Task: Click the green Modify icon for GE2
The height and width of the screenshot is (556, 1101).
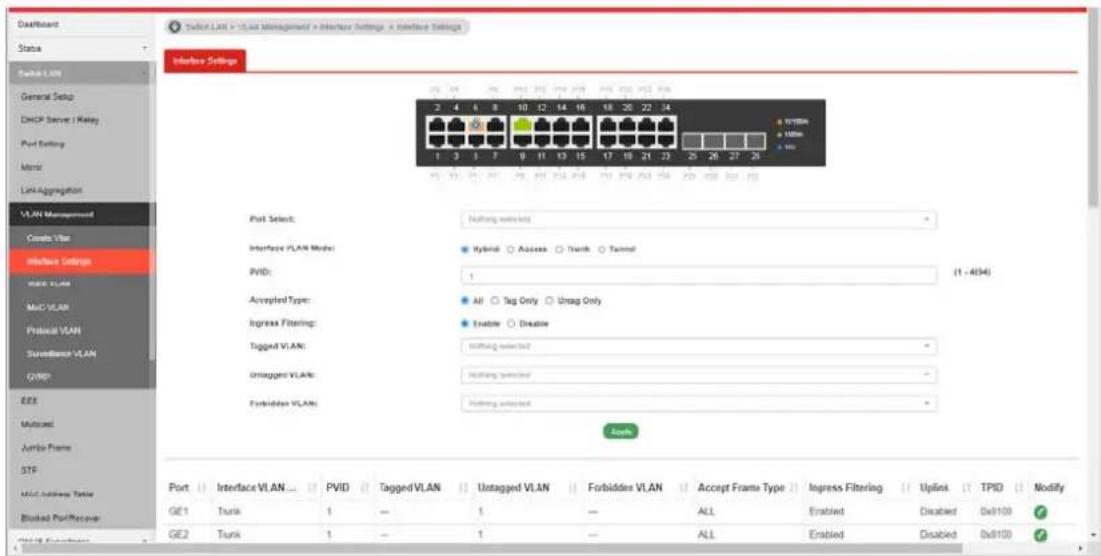Action: 1039,535
